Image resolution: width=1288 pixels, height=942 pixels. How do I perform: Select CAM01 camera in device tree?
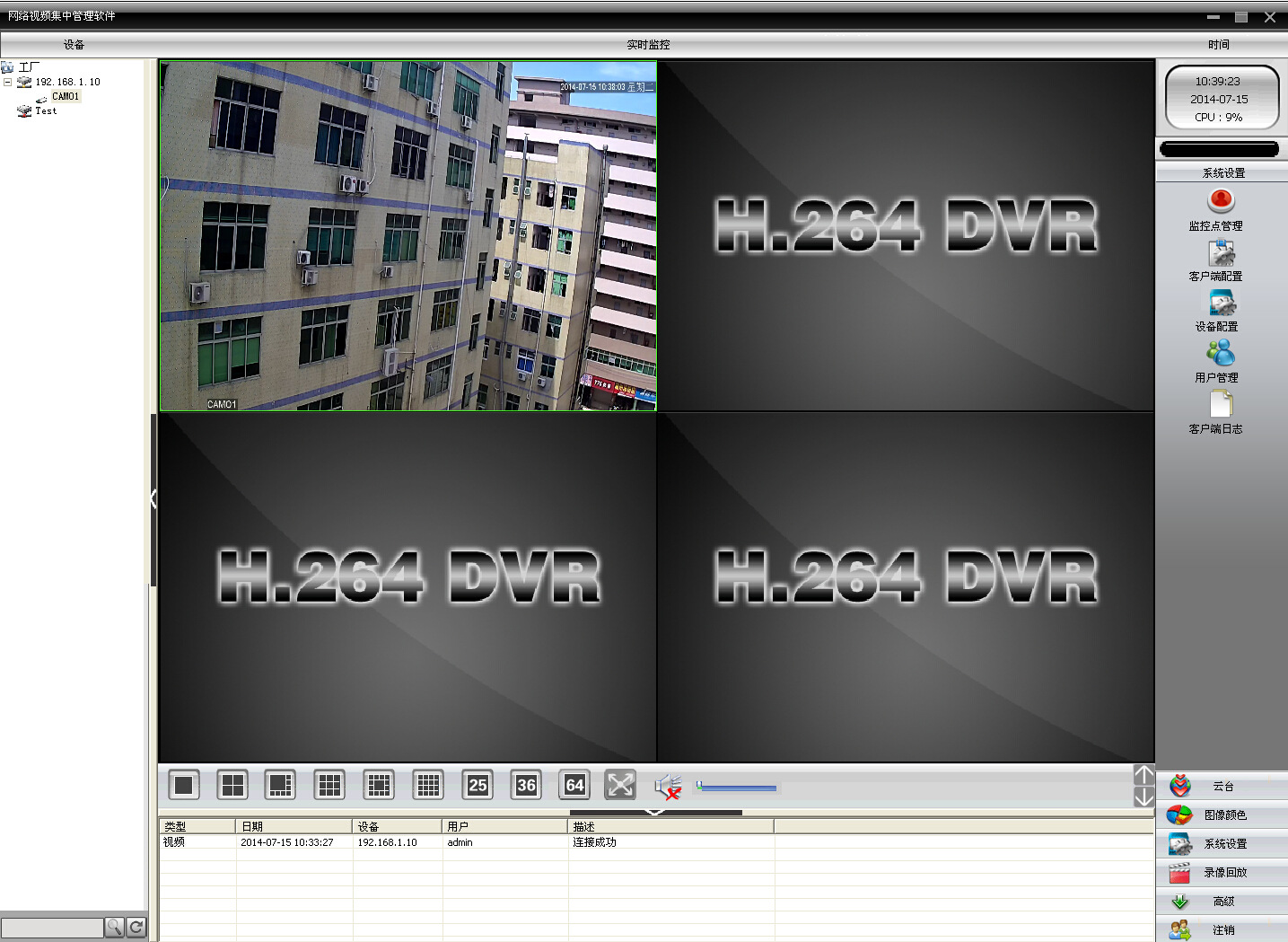tap(66, 96)
